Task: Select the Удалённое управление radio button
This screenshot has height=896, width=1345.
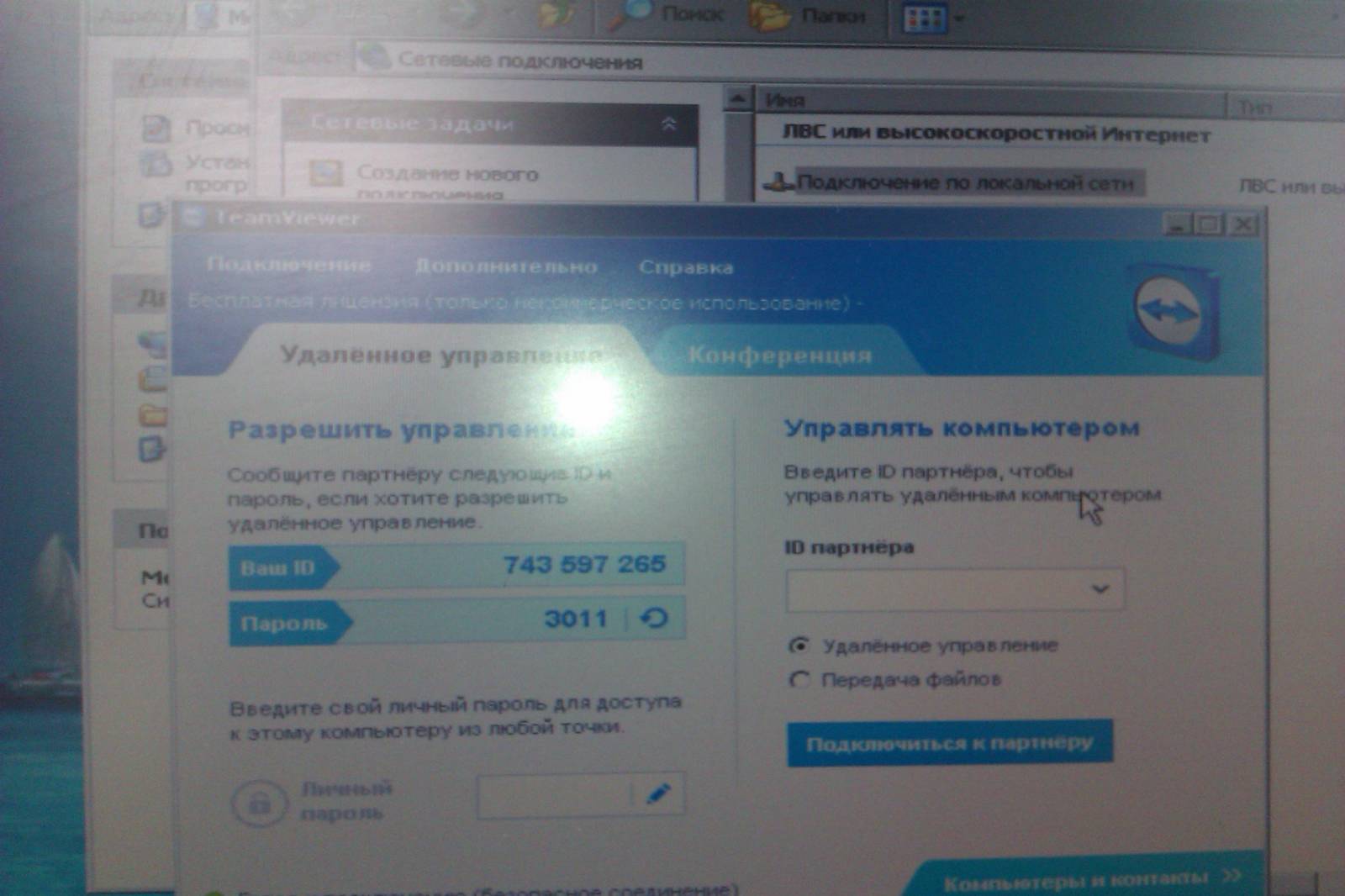Action: point(799,646)
